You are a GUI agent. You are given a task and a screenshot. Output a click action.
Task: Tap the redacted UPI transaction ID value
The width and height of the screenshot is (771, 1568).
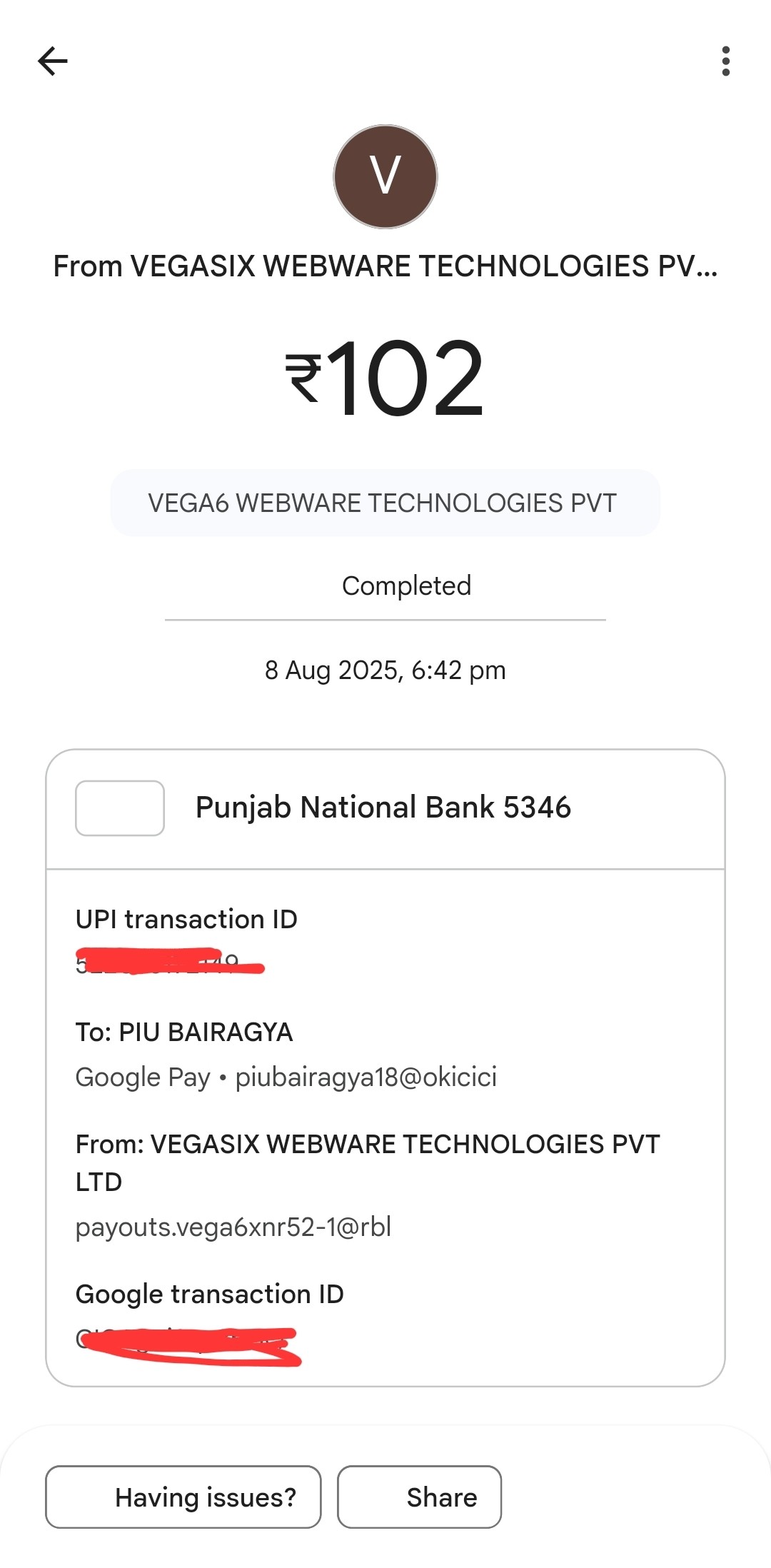pyautogui.click(x=170, y=963)
